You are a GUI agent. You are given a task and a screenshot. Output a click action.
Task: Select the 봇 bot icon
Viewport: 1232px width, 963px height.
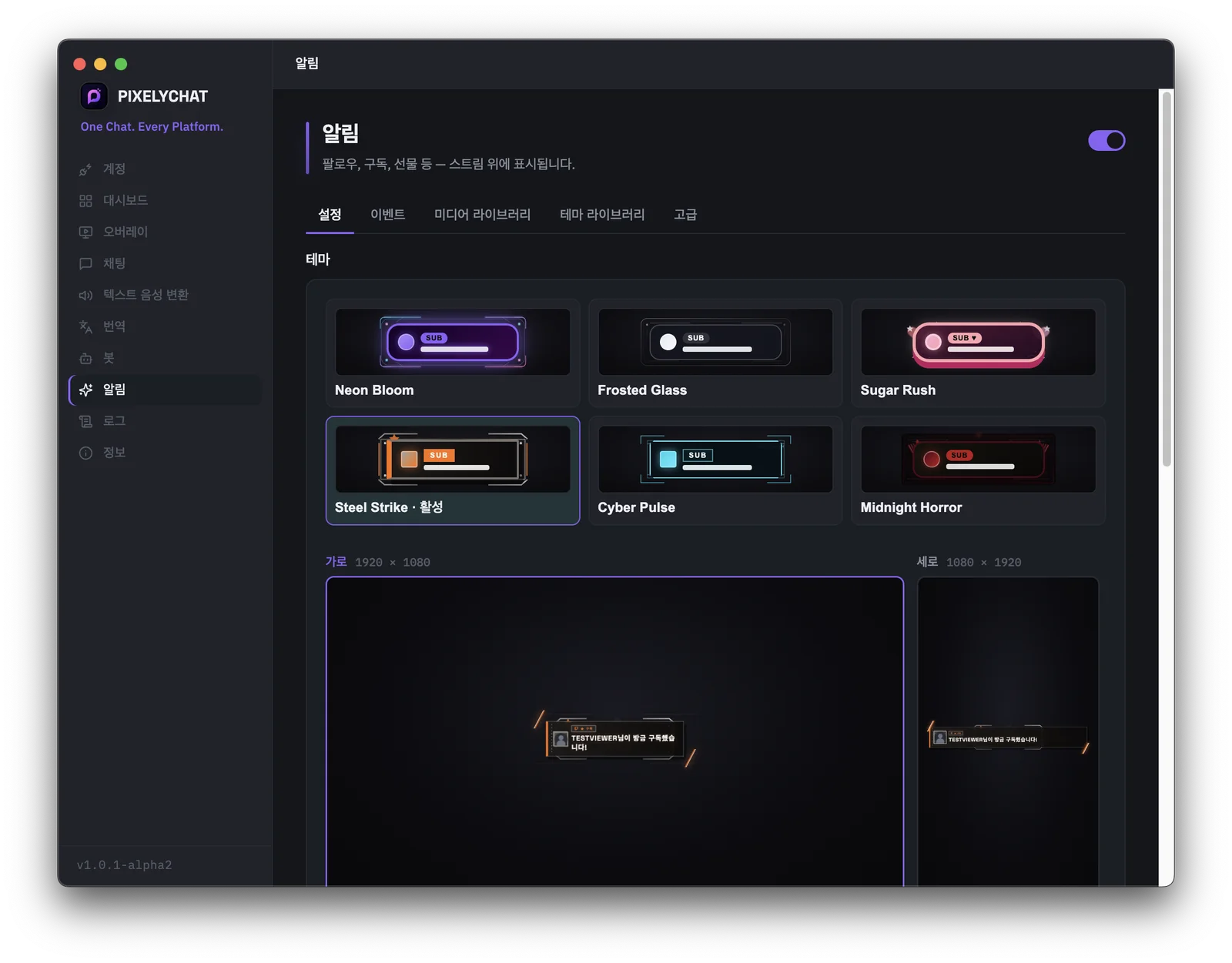coord(85,359)
